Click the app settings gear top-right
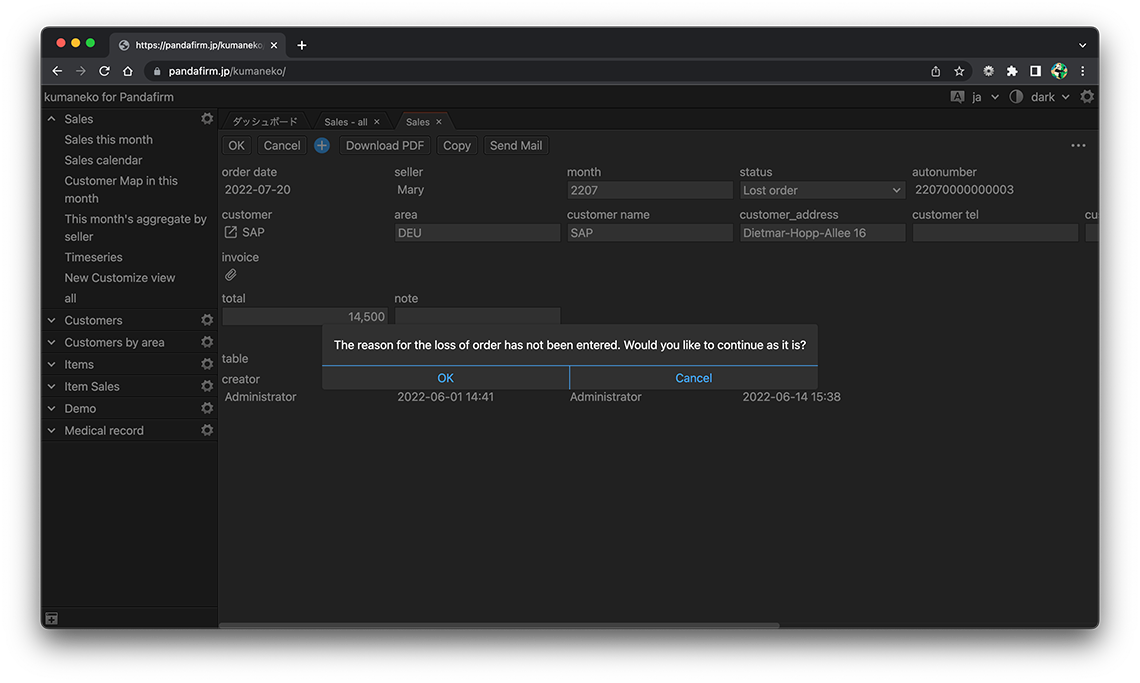Image resolution: width=1140 pixels, height=683 pixels. point(1087,97)
